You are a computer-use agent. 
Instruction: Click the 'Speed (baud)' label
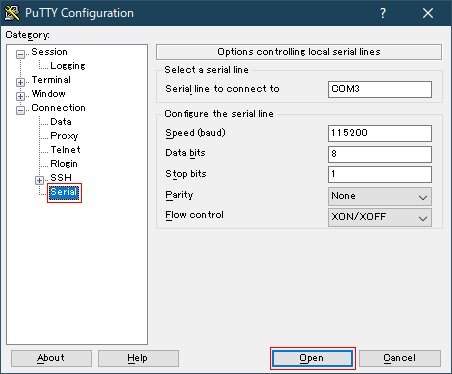click(195, 133)
